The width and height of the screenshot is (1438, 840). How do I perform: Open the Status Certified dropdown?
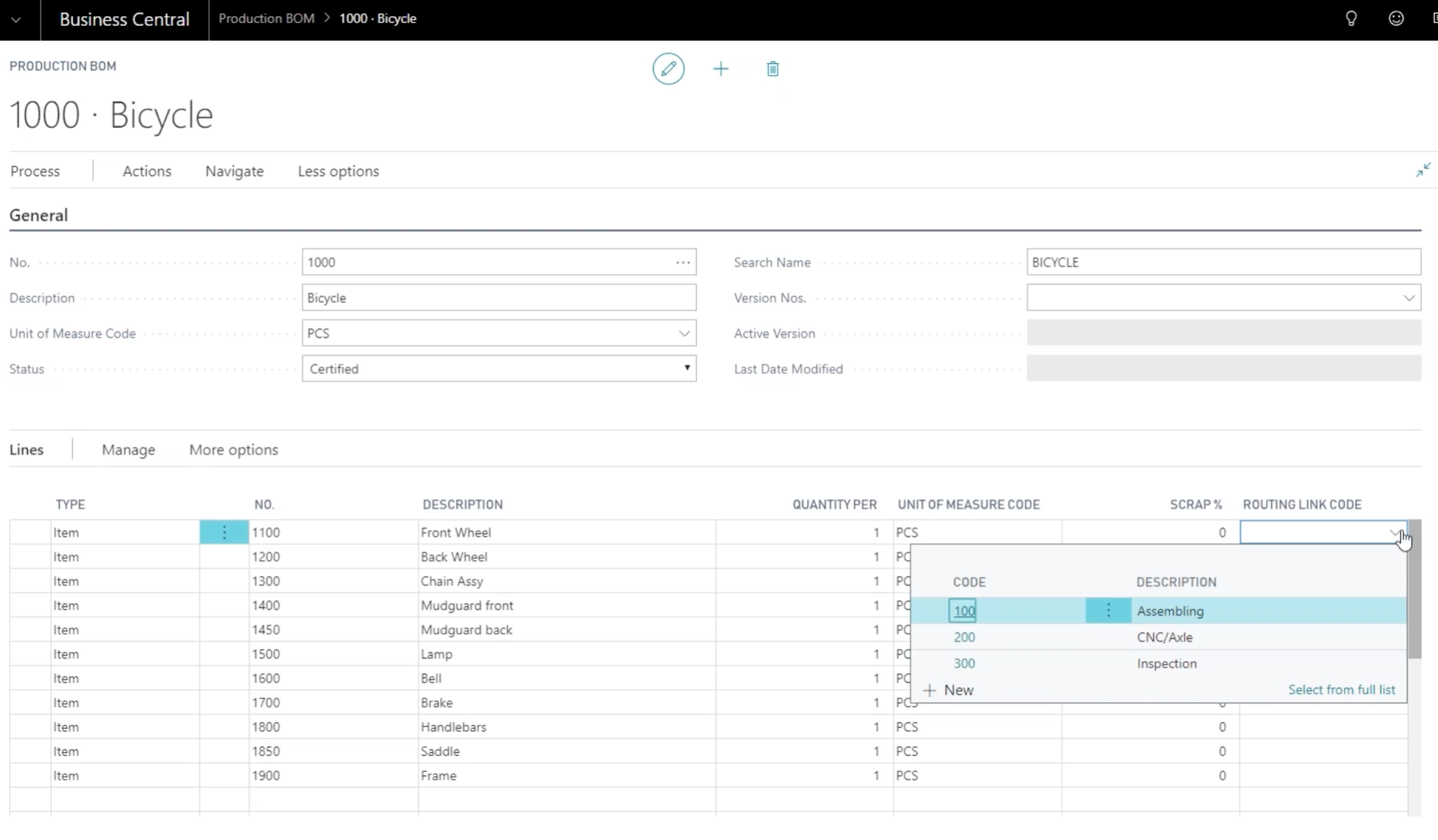[499, 368]
